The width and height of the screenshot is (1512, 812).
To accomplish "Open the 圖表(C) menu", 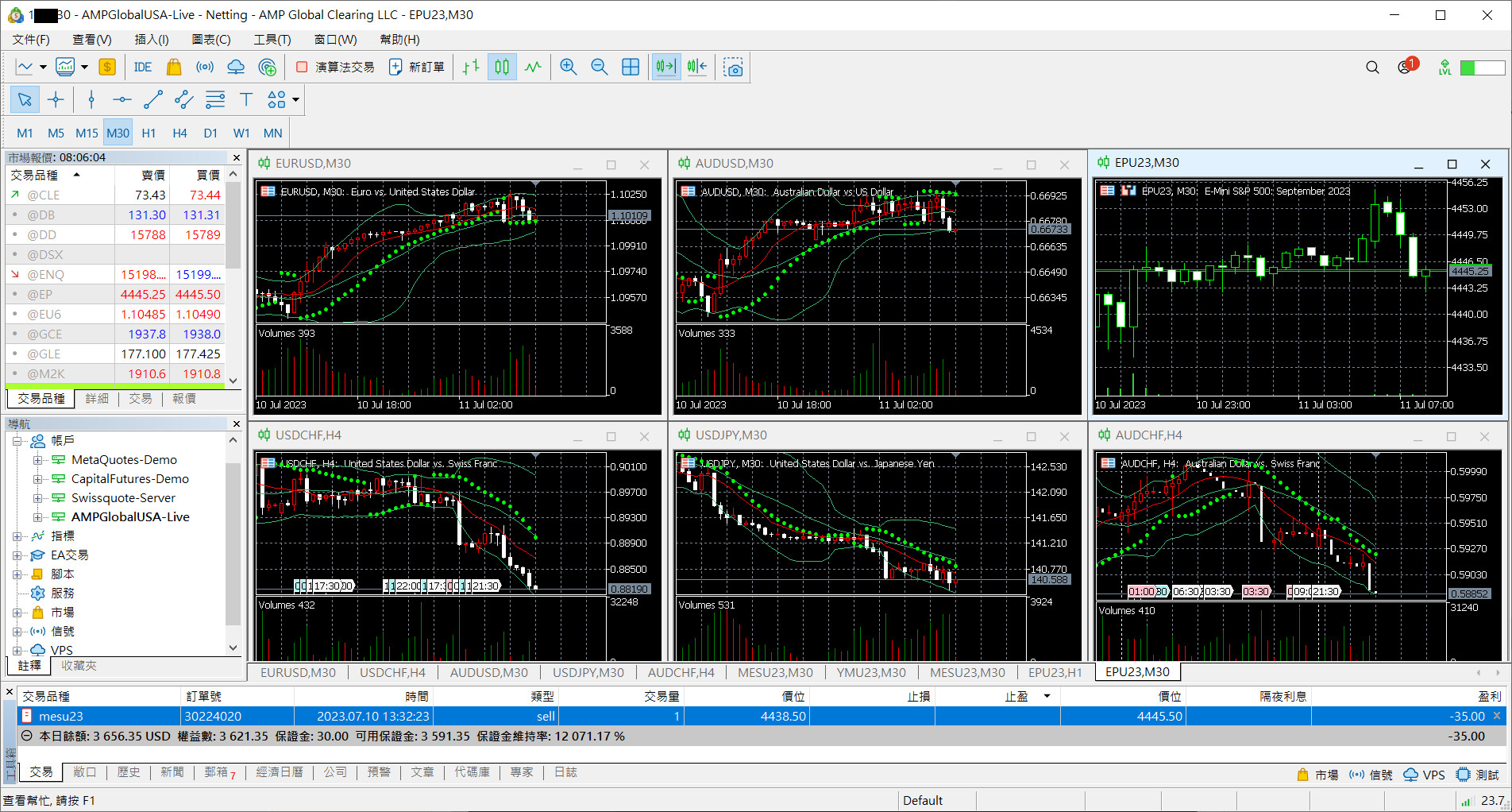I will pos(211,39).
